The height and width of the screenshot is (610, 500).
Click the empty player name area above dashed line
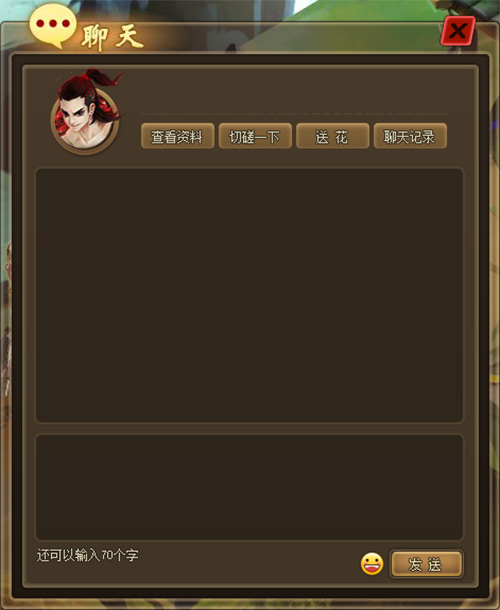pyautogui.click(x=293, y=97)
